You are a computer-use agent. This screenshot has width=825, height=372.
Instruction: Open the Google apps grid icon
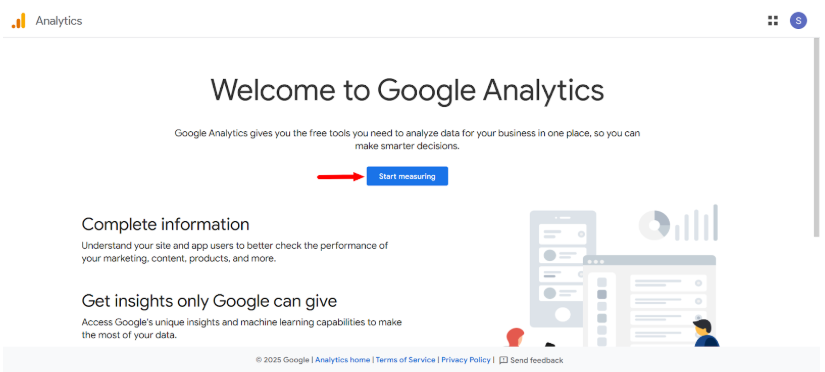[772, 21]
